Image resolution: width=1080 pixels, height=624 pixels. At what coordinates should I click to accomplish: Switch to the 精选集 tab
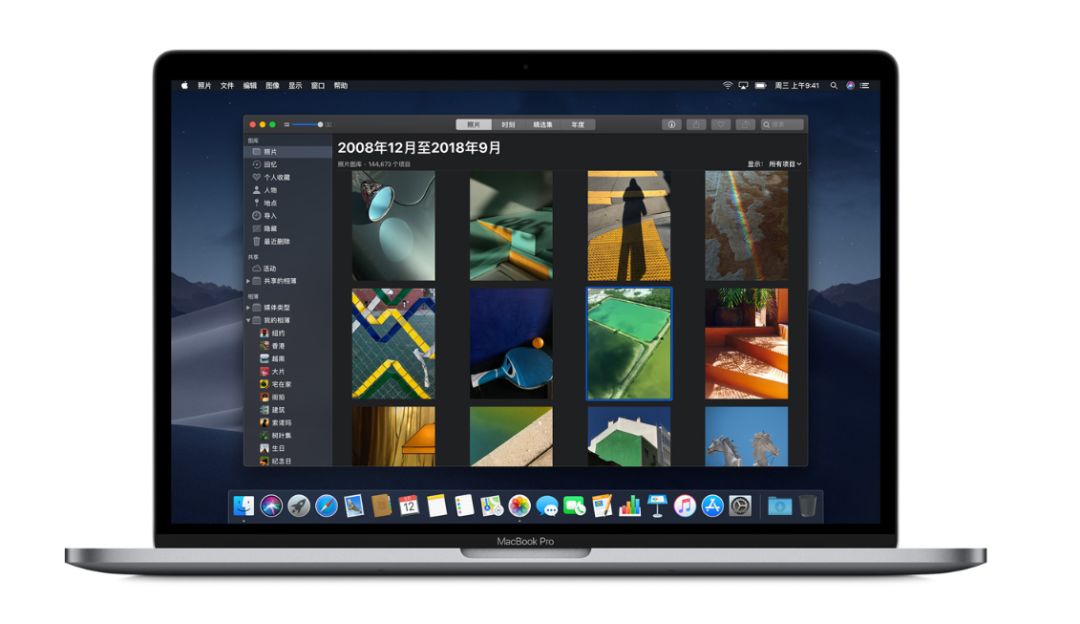(543, 125)
